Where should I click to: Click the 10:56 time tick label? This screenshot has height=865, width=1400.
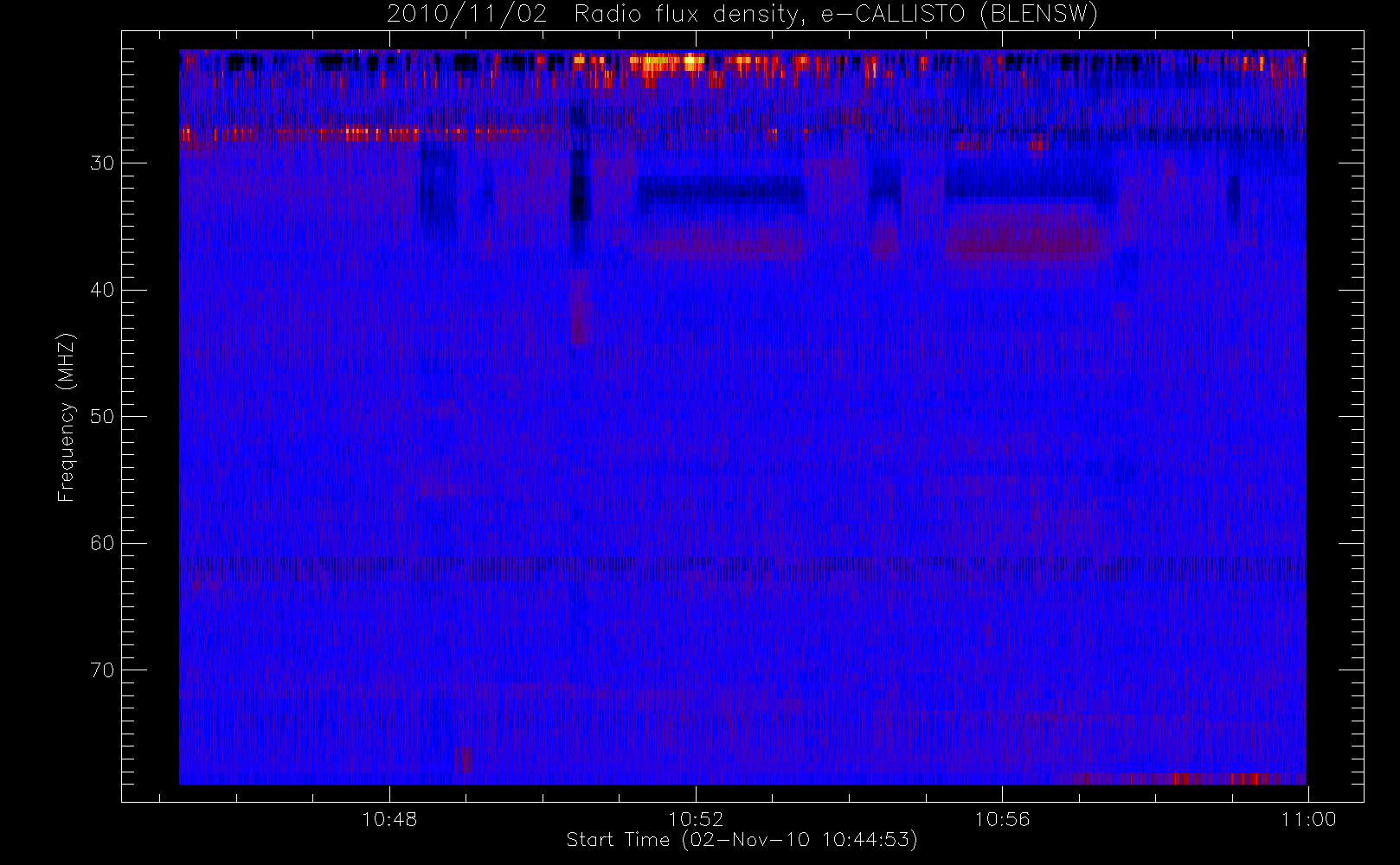1002,819
